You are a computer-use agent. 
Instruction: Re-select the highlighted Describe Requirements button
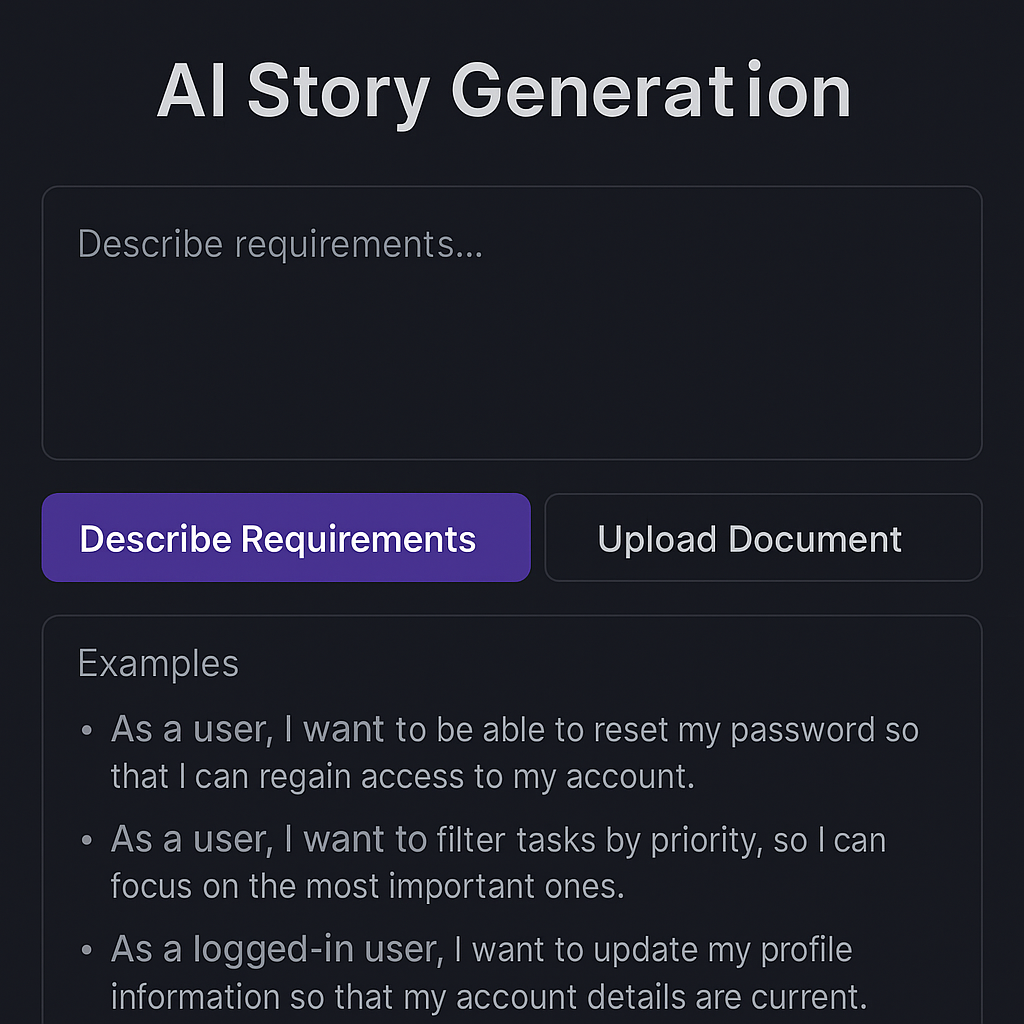tap(286, 538)
